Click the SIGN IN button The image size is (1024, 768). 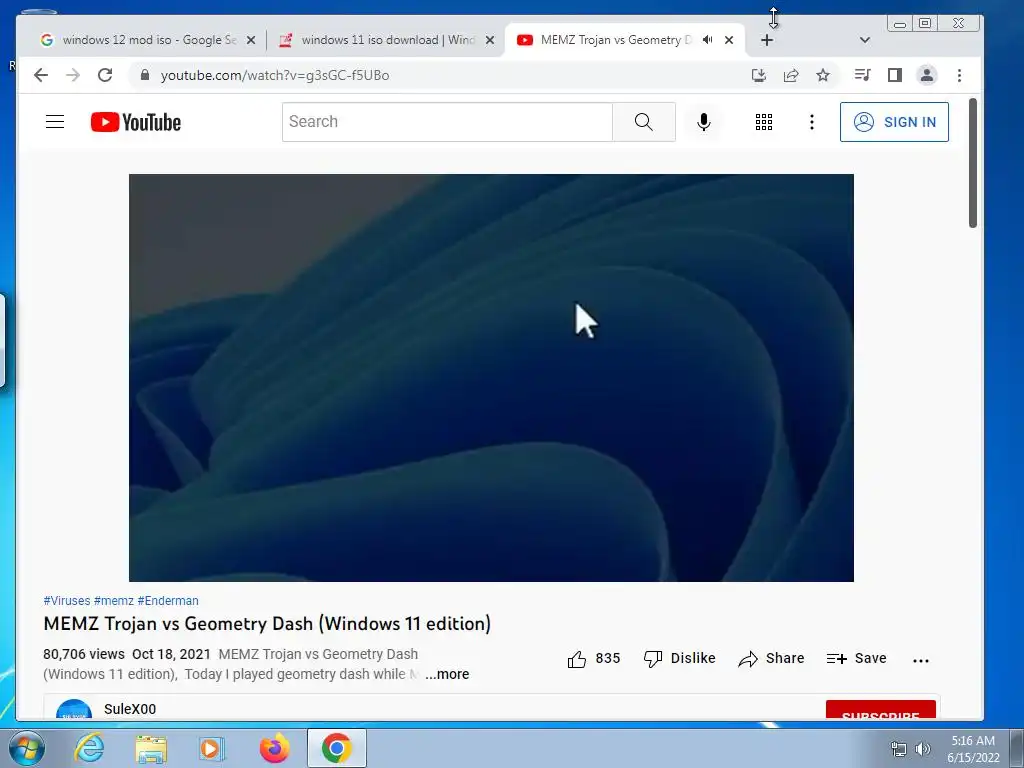(x=894, y=122)
